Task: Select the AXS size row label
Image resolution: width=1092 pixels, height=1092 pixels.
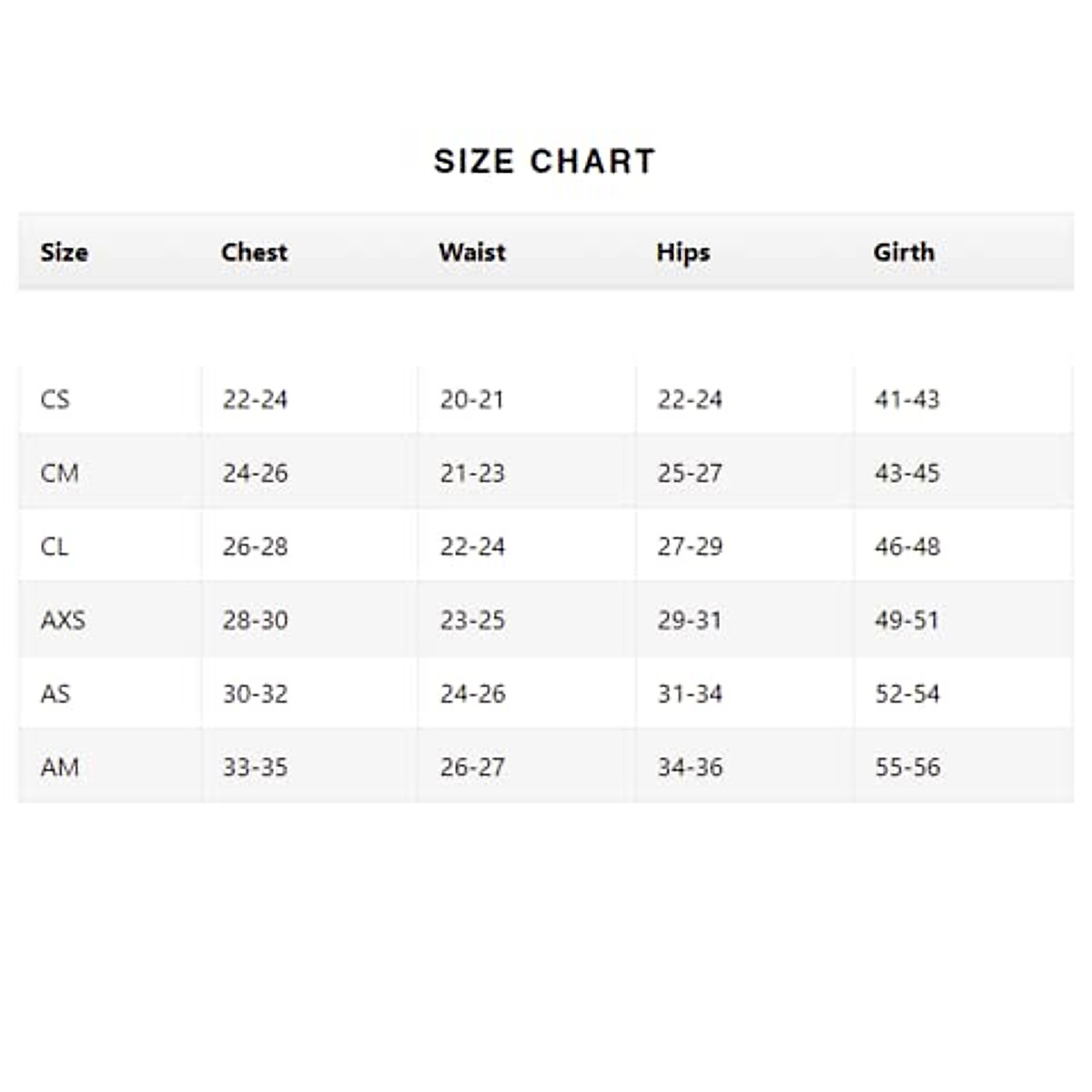Action: [x=63, y=621]
